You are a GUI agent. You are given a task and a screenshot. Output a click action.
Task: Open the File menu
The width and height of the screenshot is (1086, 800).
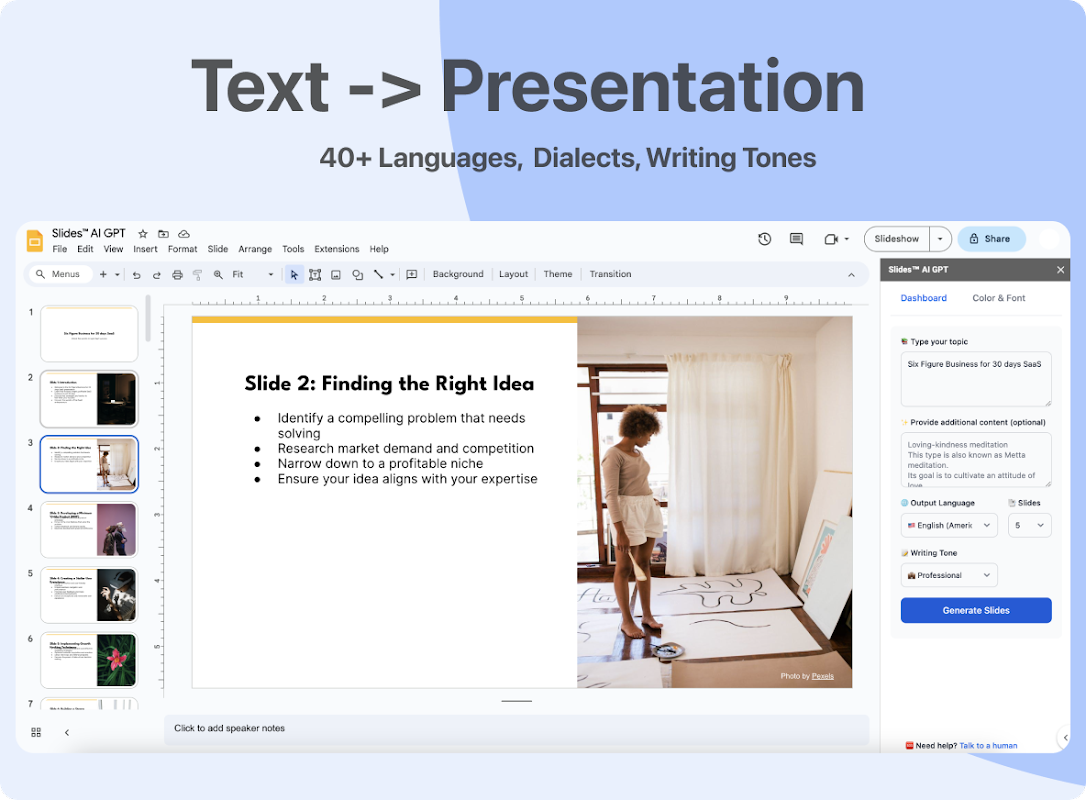click(60, 249)
